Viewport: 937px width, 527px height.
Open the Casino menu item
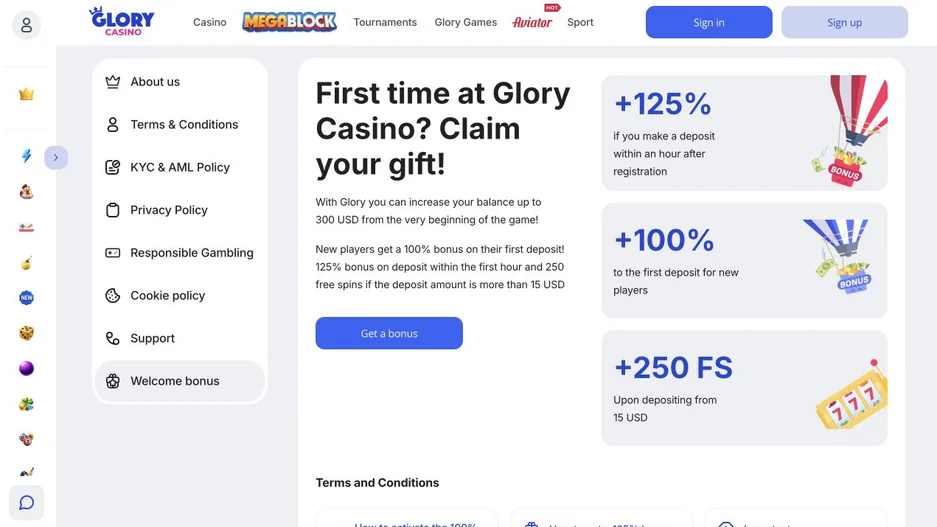click(210, 22)
